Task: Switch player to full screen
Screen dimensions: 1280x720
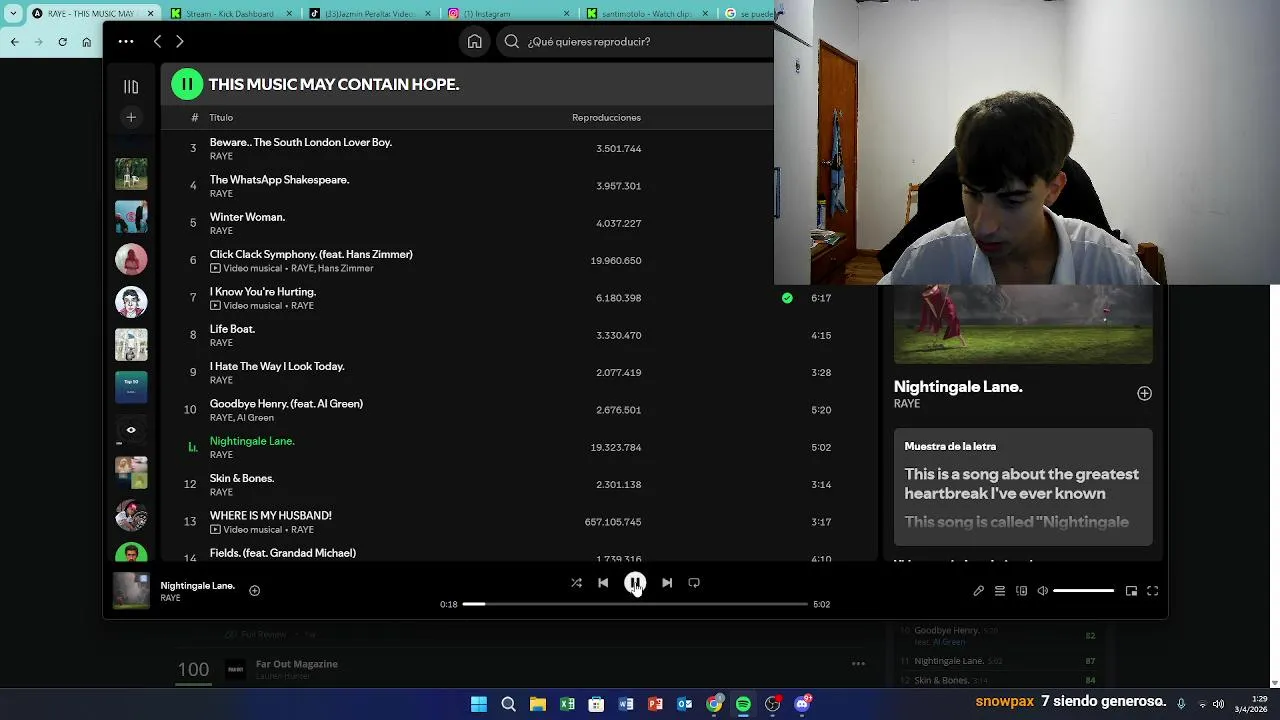Action: tap(1152, 591)
